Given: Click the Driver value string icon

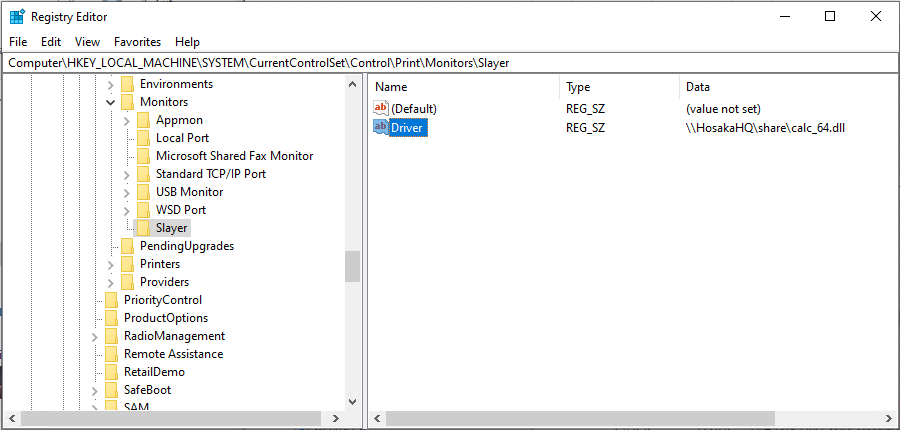Looking at the screenshot, I should 381,127.
